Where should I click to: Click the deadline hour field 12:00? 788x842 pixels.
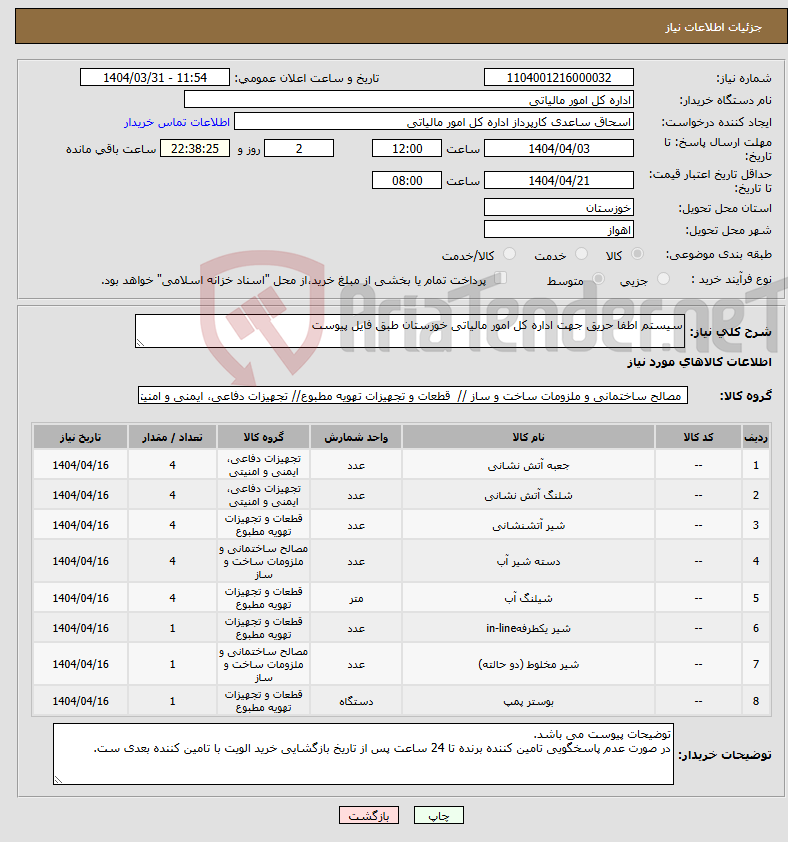[x=407, y=148]
